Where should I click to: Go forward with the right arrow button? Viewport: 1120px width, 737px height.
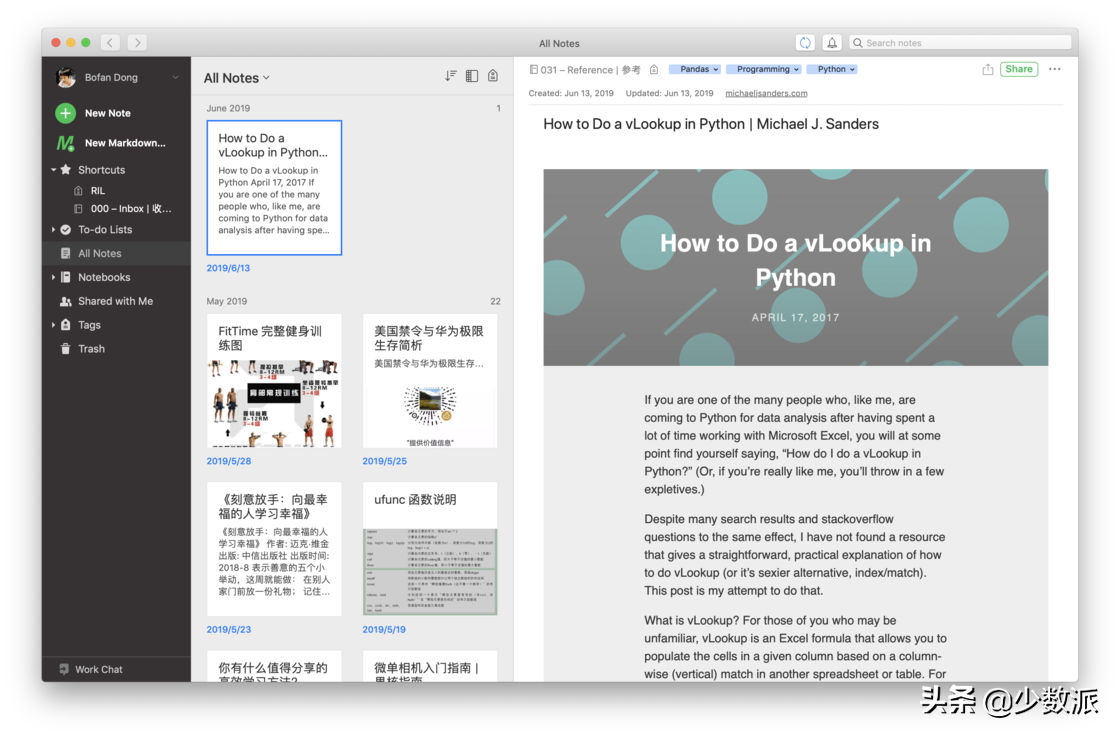(x=137, y=43)
